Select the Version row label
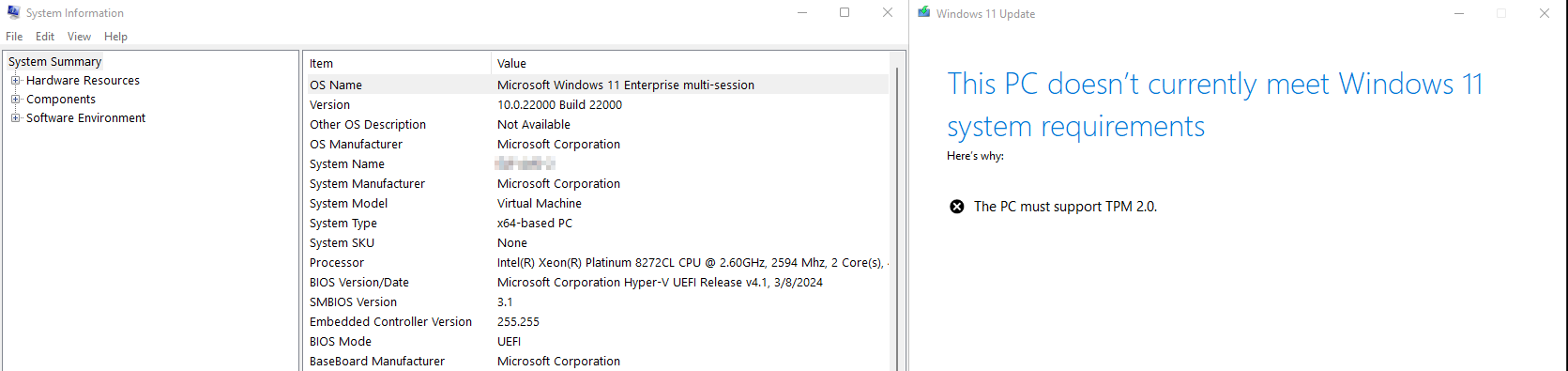 (330, 105)
